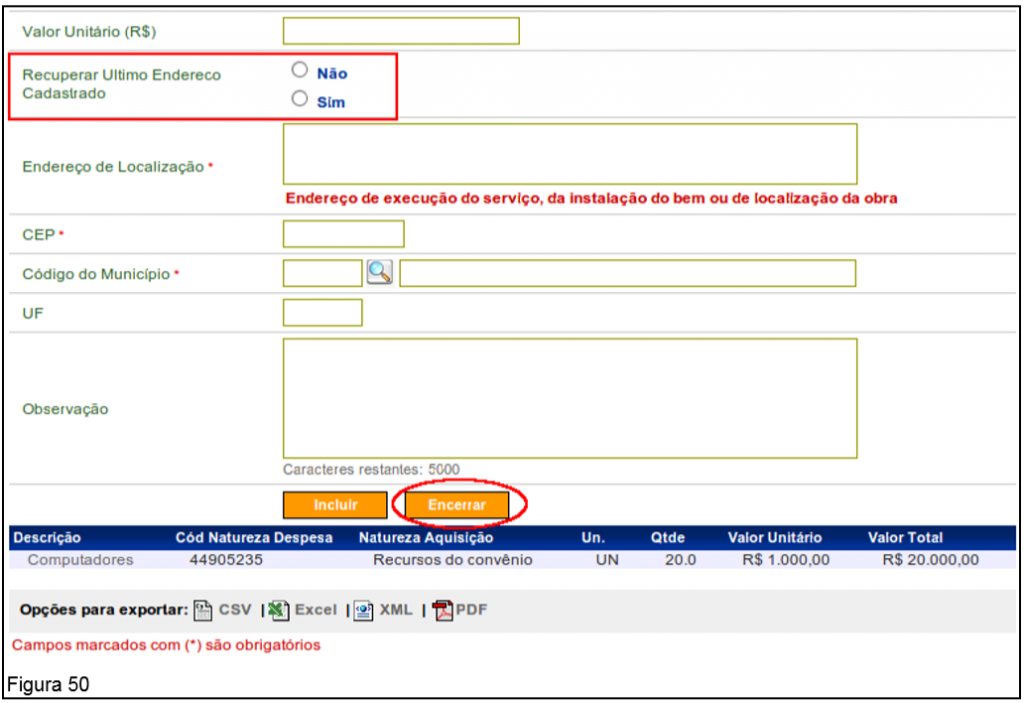Open the Excel export link text
The height and width of the screenshot is (703, 1024).
tap(315, 610)
